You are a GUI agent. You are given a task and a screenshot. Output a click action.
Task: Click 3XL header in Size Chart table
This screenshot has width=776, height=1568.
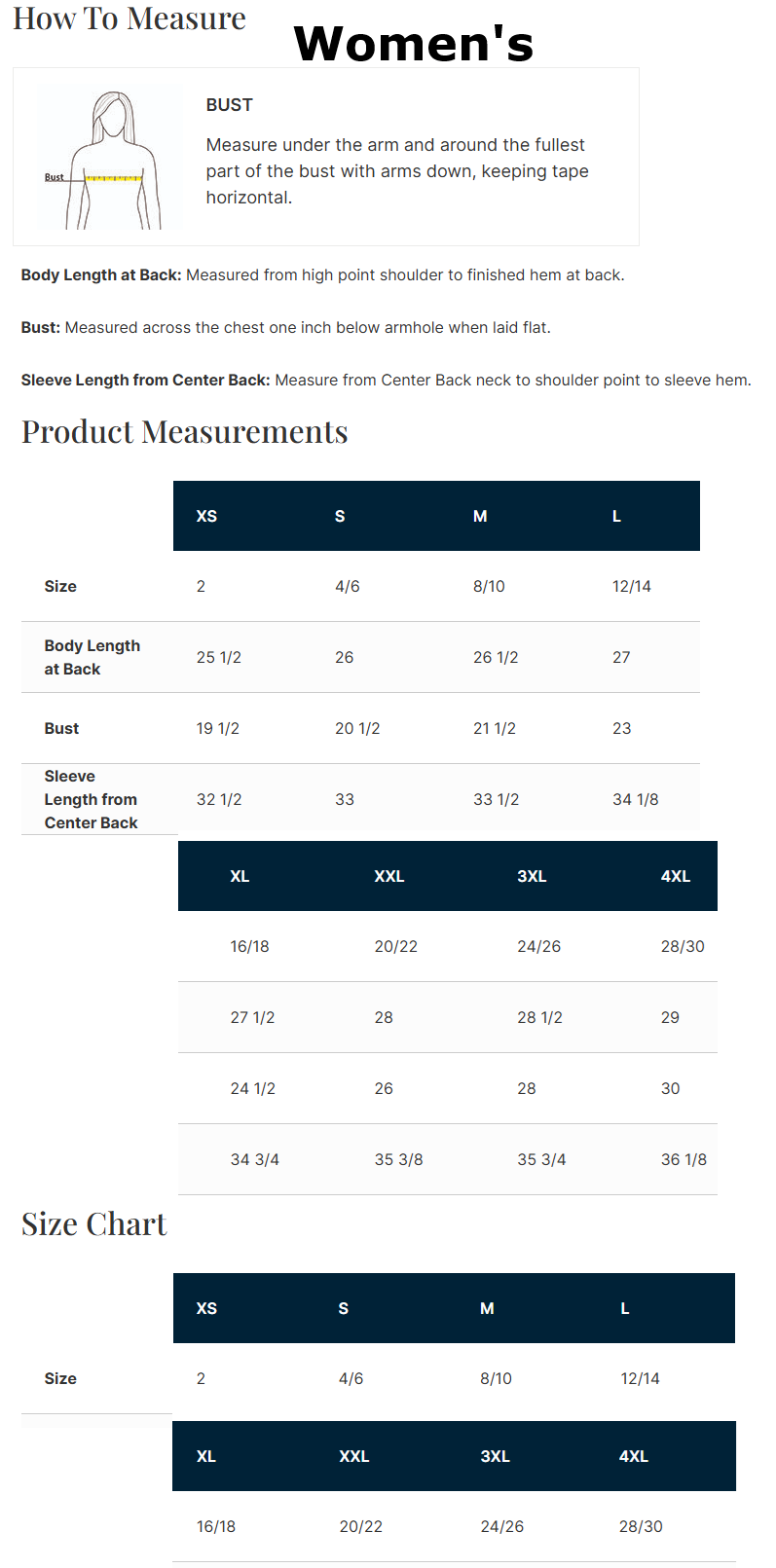click(x=495, y=1456)
